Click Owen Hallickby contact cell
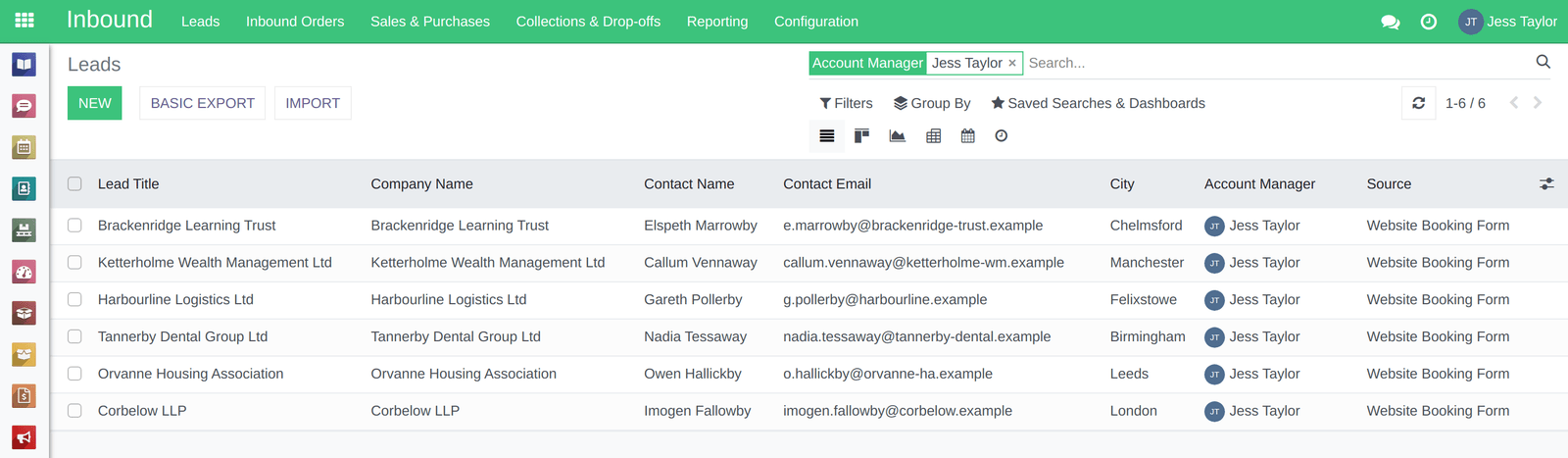This screenshot has width=1568, height=458. coord(693,374)
